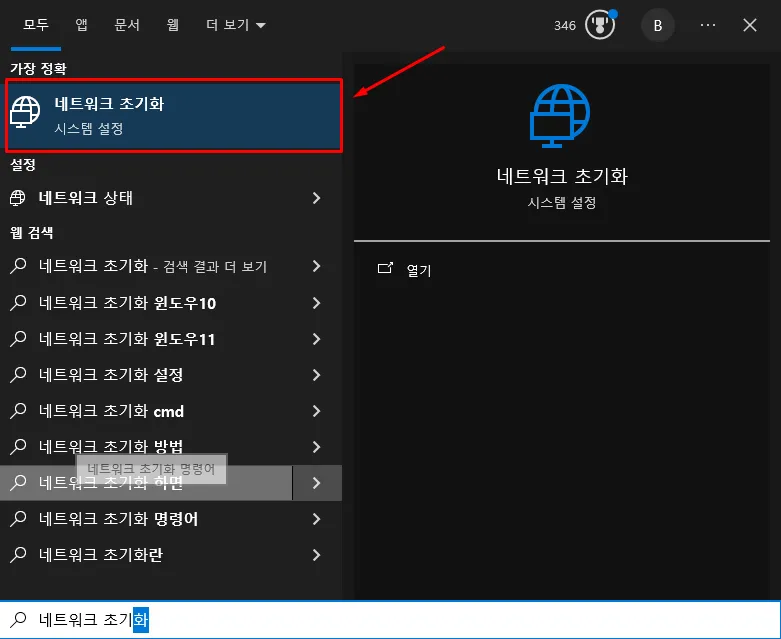This screenshot has height=639, width=781.
Task: Expand chevron for 명령어 suggestion
Action: 316,519
